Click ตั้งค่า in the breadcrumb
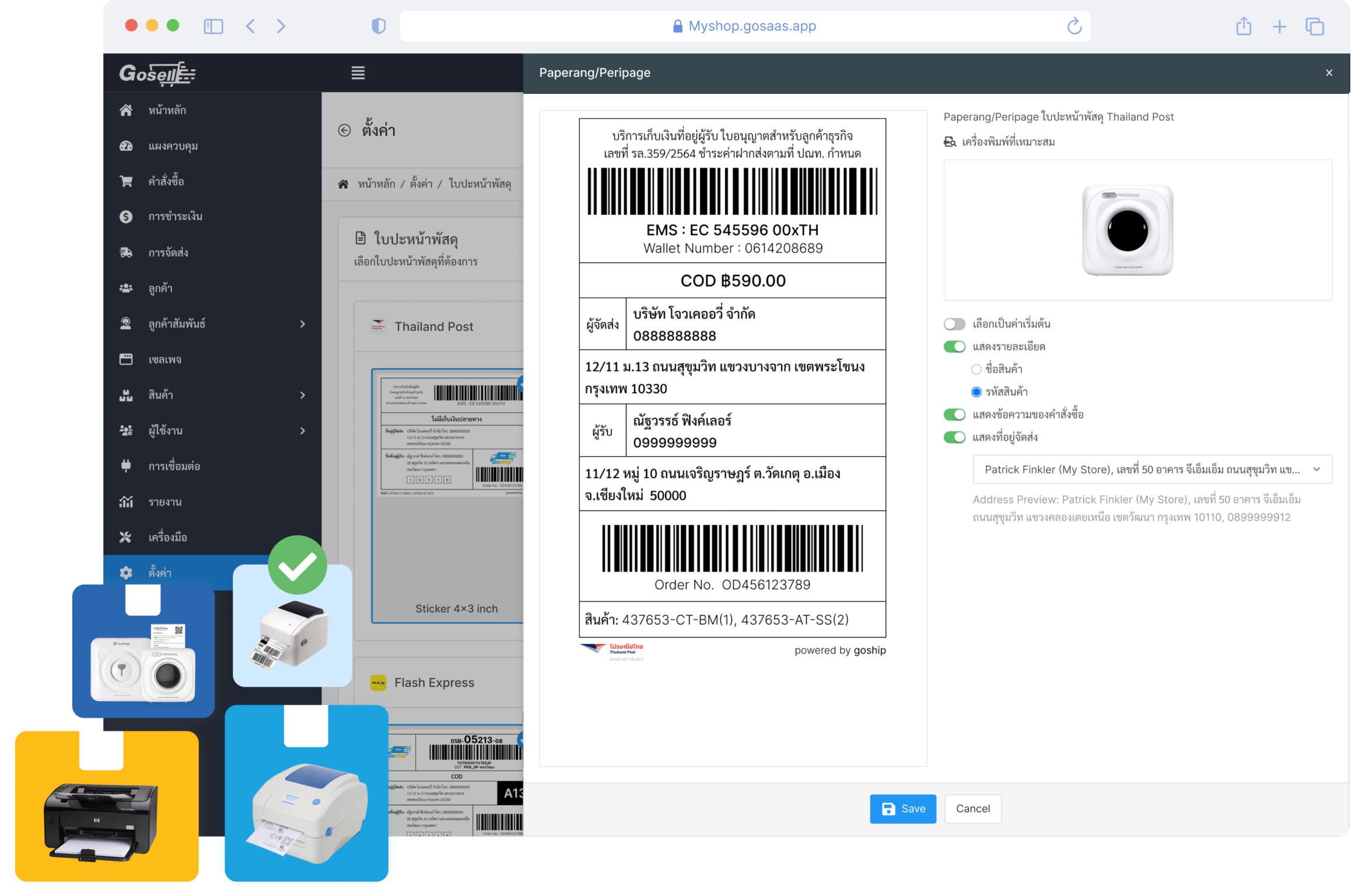The width and height of the screenshot is (1351, 896). tap(421, 184)
